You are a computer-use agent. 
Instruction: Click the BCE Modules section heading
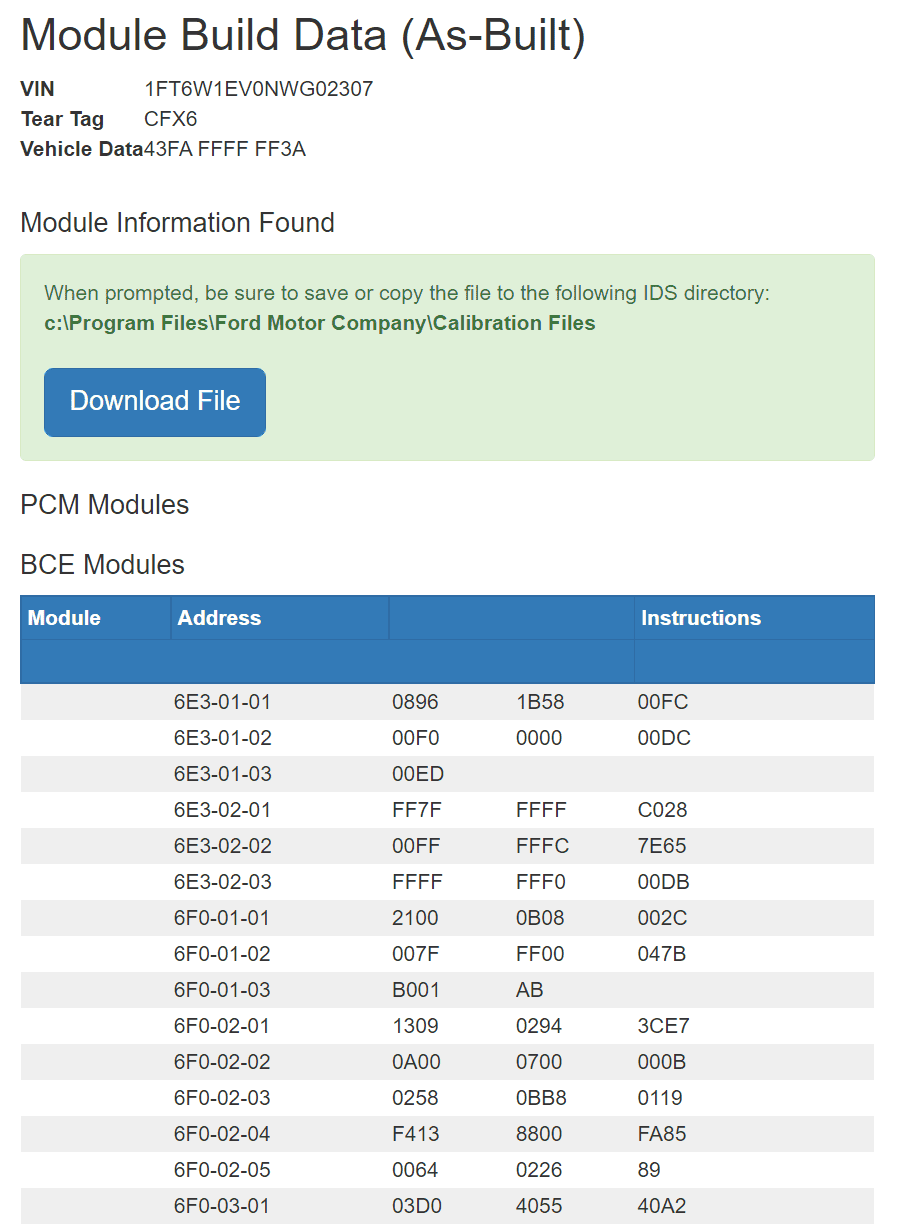pyautogui.click(x=101, y=565)
